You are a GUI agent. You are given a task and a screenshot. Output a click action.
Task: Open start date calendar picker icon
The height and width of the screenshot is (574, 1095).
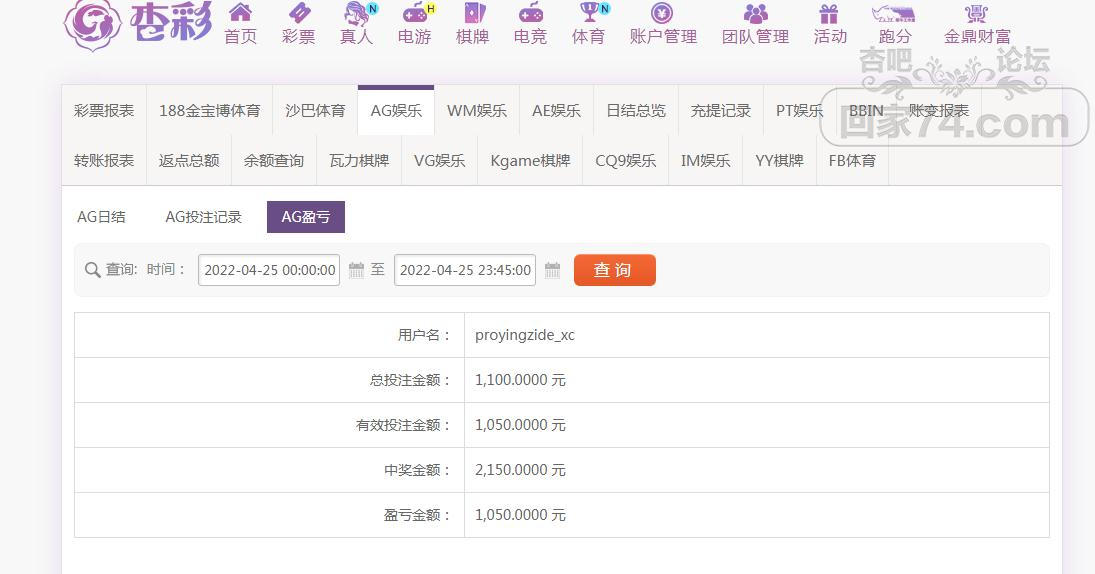click(356, 270)
